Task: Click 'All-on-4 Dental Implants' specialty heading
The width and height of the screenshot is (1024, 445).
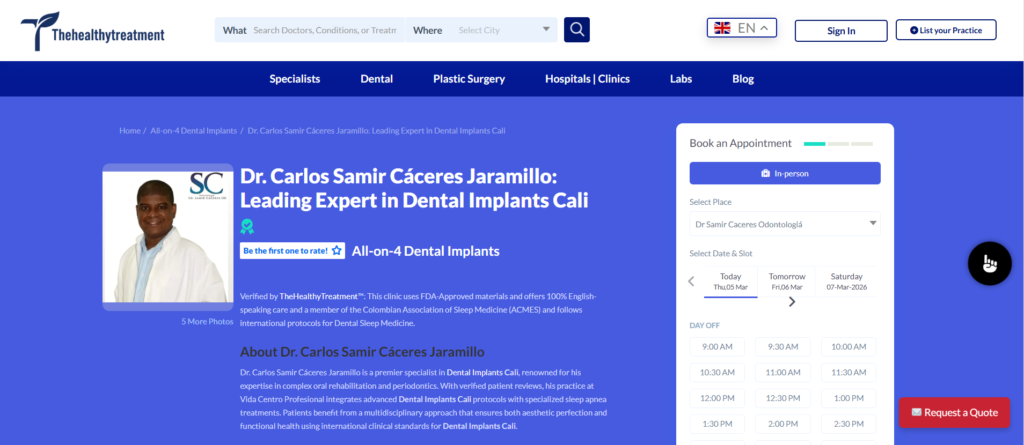Action: (426, 250)
